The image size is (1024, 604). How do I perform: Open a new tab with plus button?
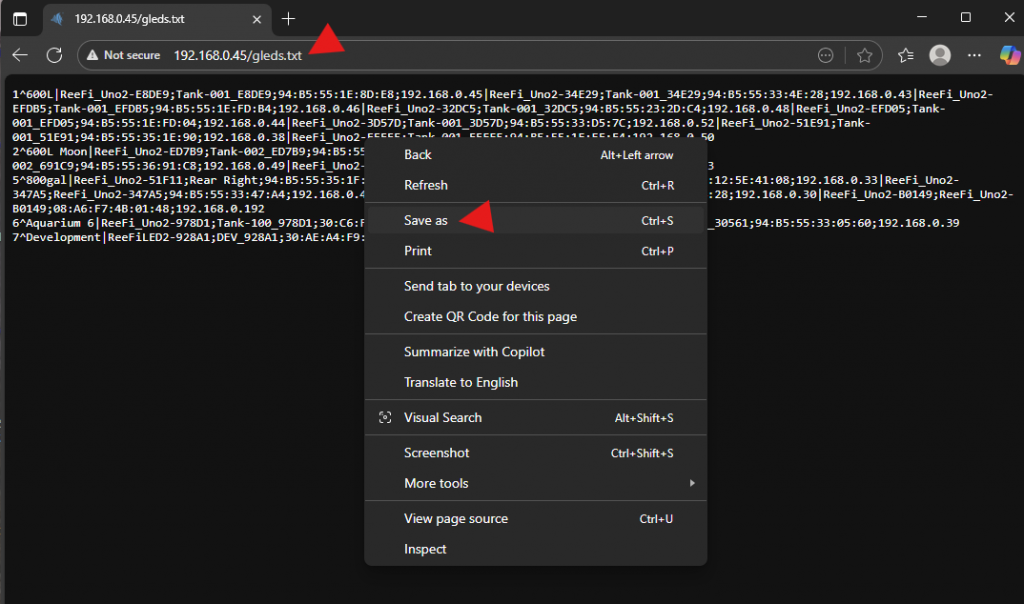tap(289, 19)
